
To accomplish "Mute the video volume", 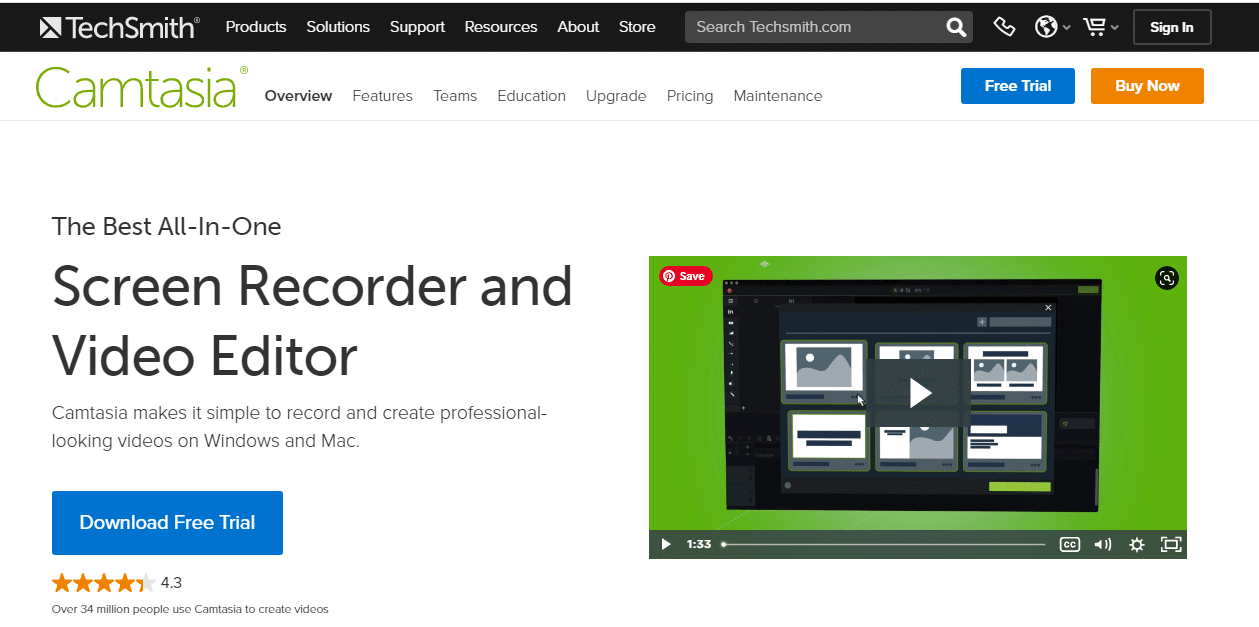I will (1103, 544).
